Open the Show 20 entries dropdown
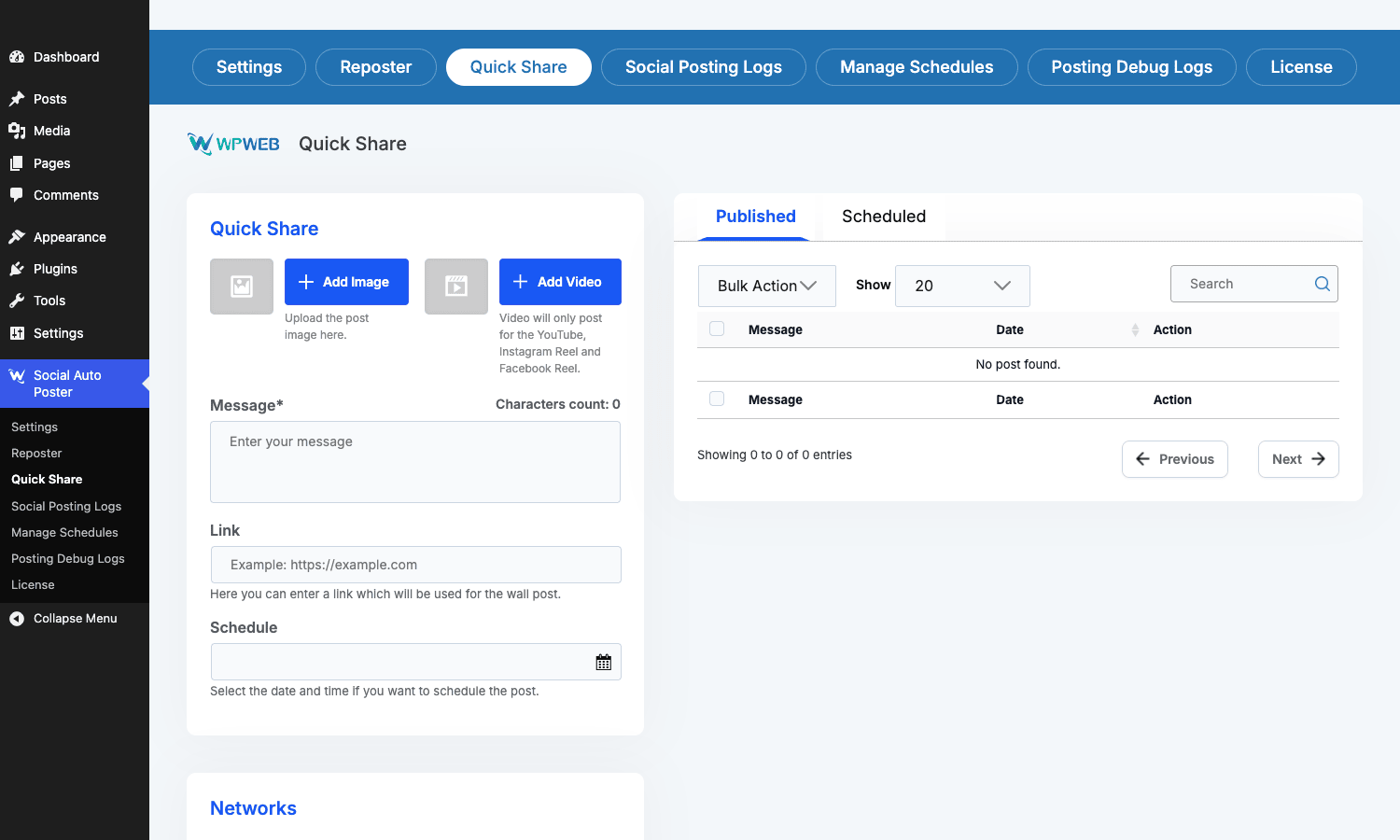The width and height of the screenshot is (1400, 840). click(962, 286)
